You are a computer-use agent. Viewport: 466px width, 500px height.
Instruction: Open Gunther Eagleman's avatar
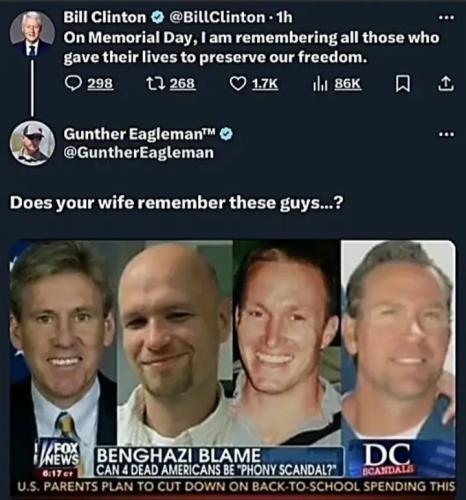[32, 143]
